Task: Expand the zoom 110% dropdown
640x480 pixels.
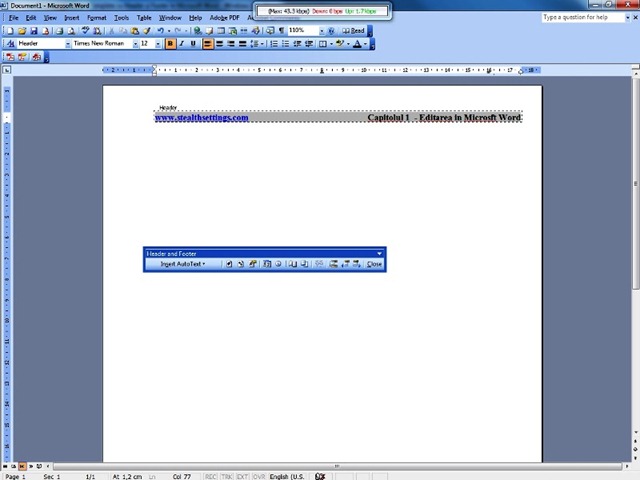Action: [322, 31]
